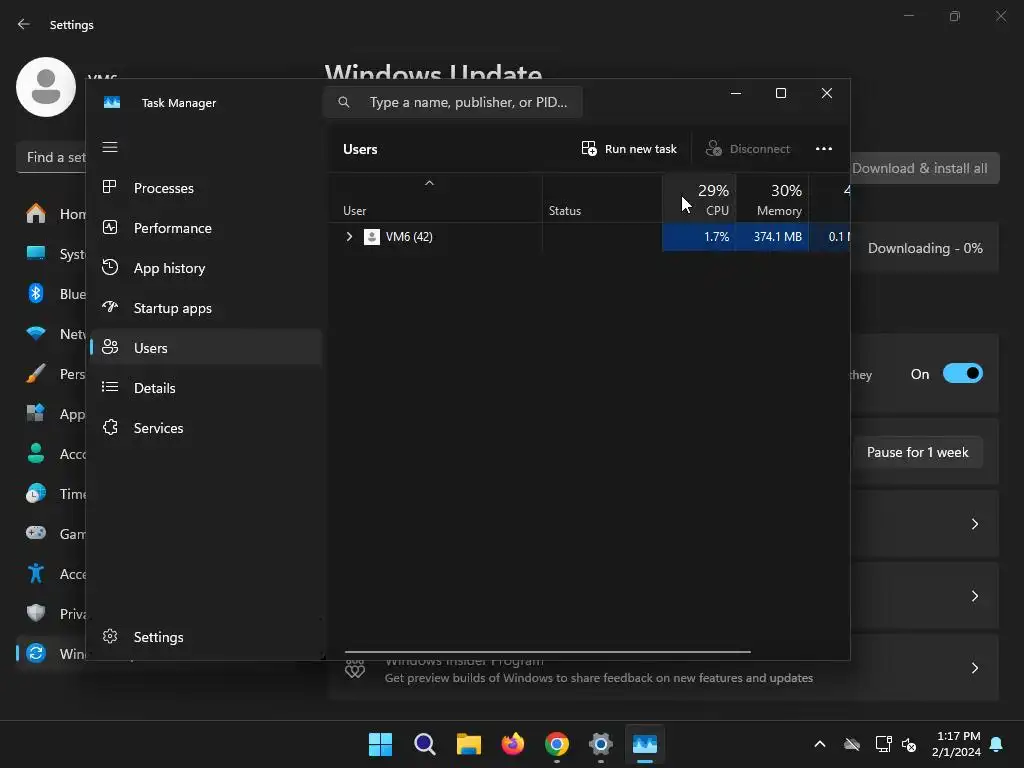Screen dimensions: 1024x768
Task: Open the Accounts icon in Settings sidebar
Action: click(36, 453)
